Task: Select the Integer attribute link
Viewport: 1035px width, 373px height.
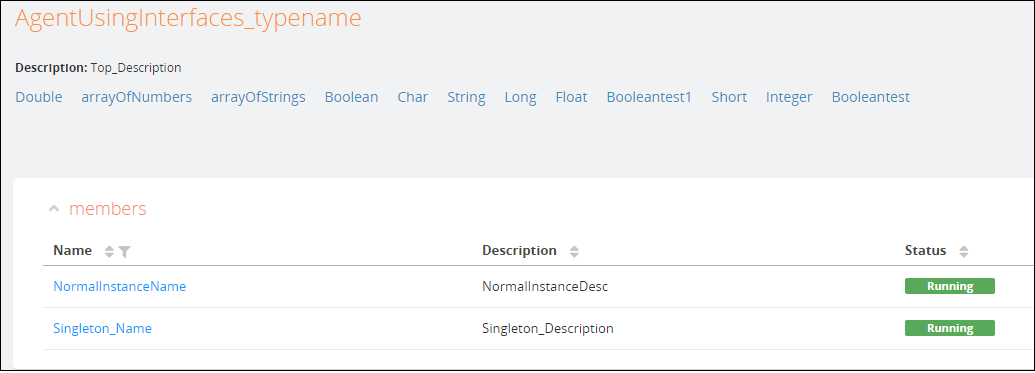Action: pyautogui.click(x=789, y=97)
